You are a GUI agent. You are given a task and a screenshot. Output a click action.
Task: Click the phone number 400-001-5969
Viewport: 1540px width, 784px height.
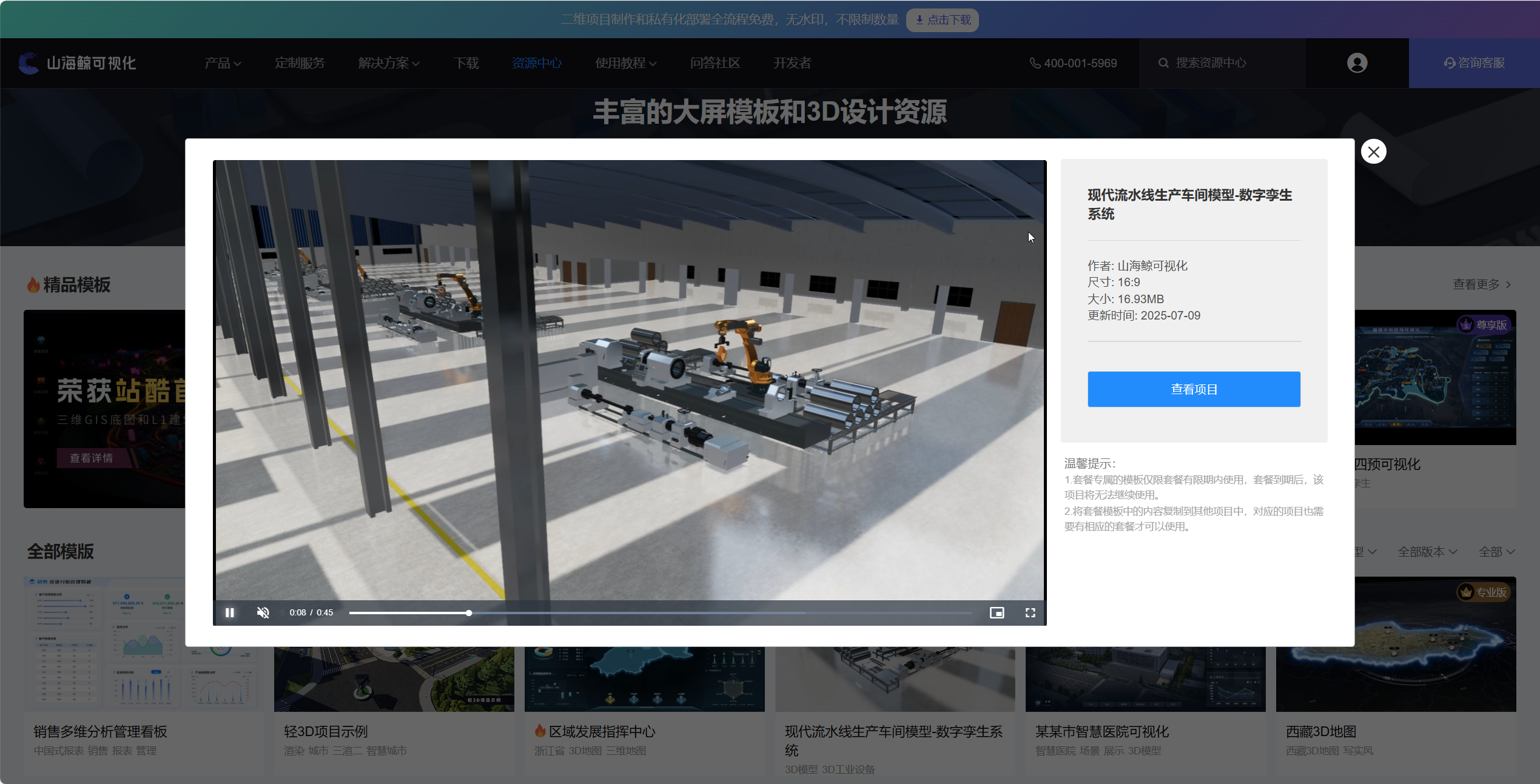point(1074,63)
